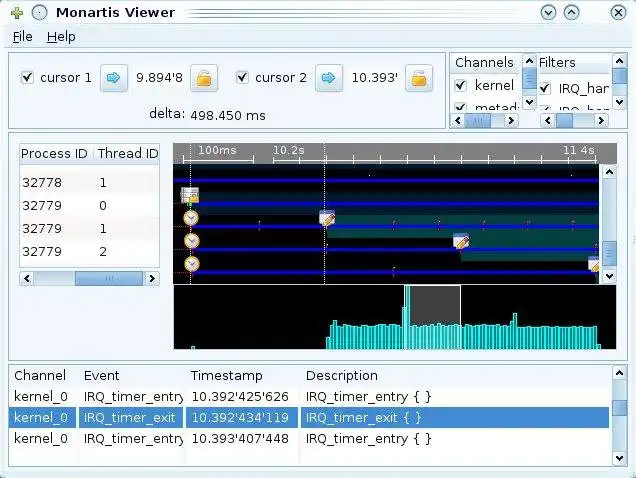Click the Channels list scroll left arrow

(x=458, y=121)
